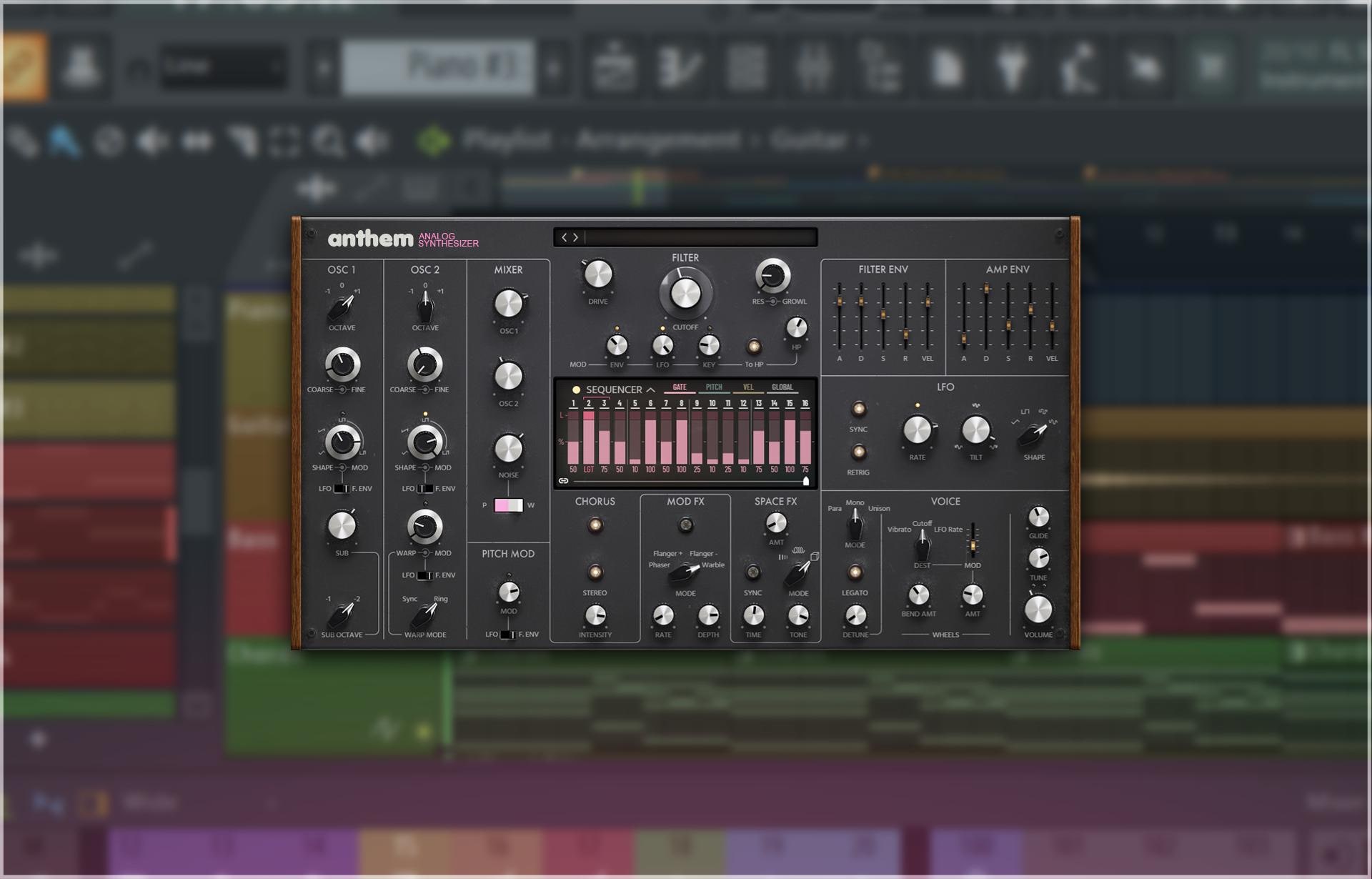Switch to the GATE sequencer tab
1372x879 pixels.
click(x=680, y=387)
